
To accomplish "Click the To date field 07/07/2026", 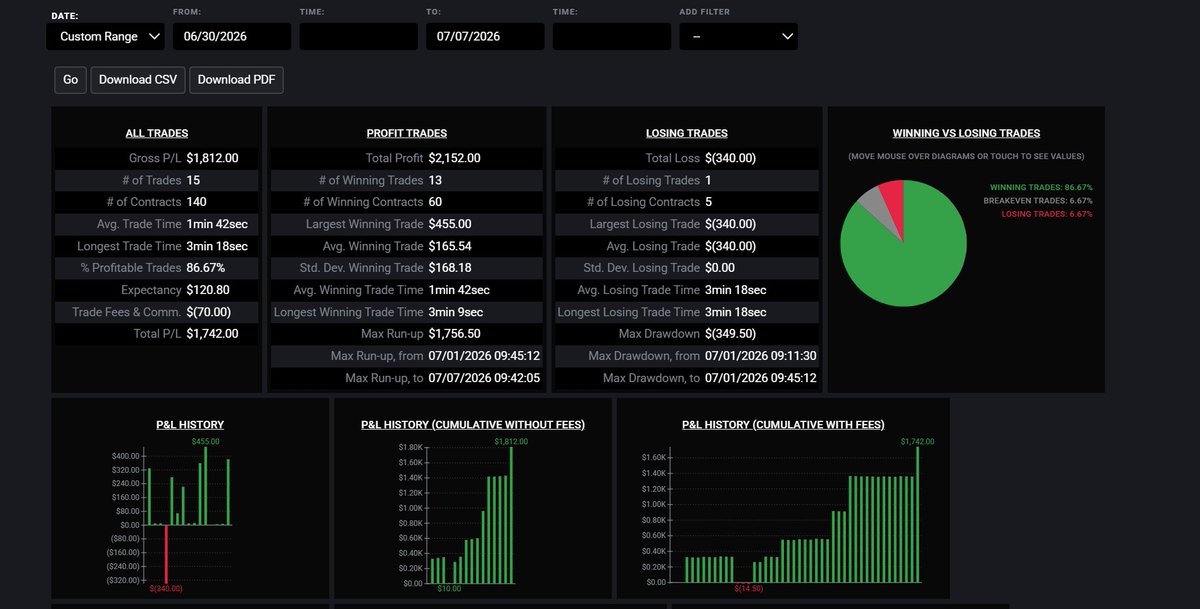I will point(485,36).
